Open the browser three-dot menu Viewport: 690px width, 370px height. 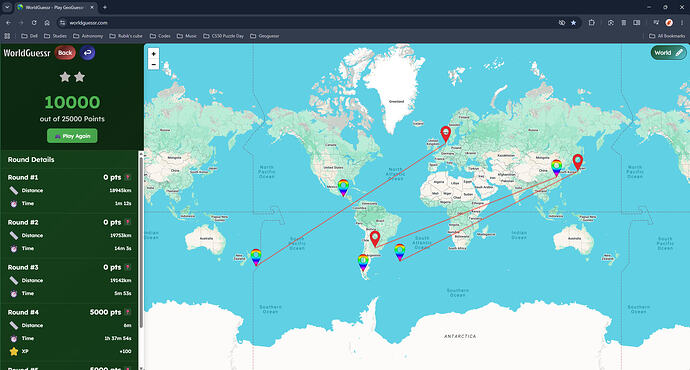pyautogui.click(x=682, y=22)
